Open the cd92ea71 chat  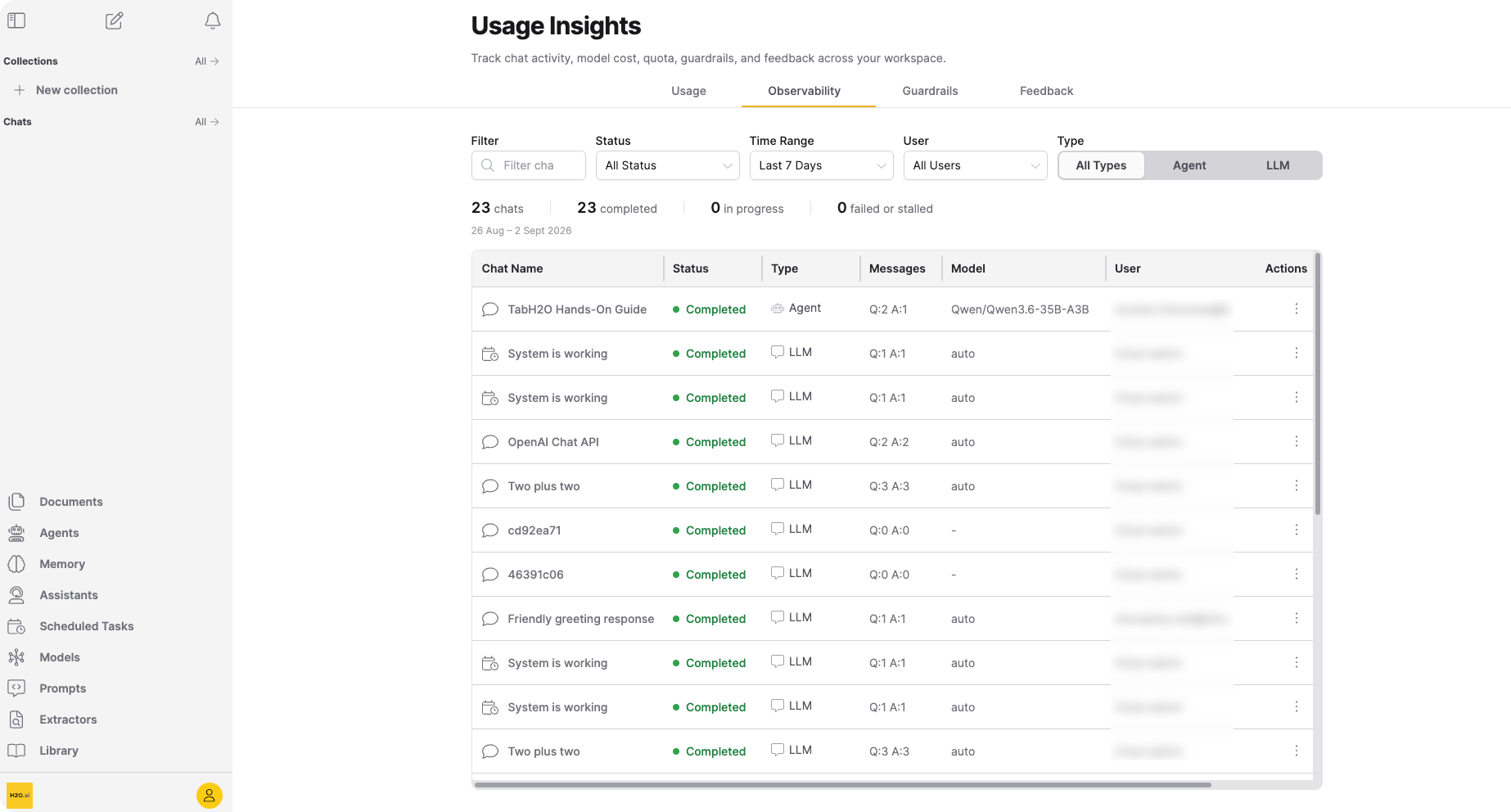coord(534,530)
